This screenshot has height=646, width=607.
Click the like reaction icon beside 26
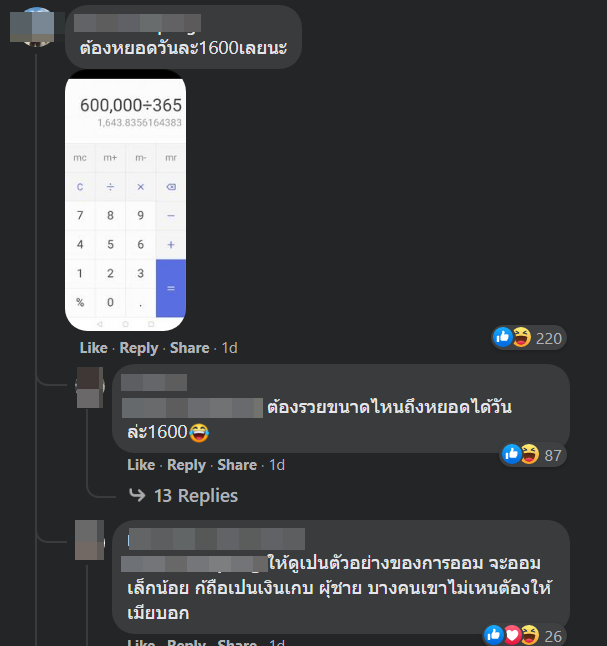pos(494,635)
